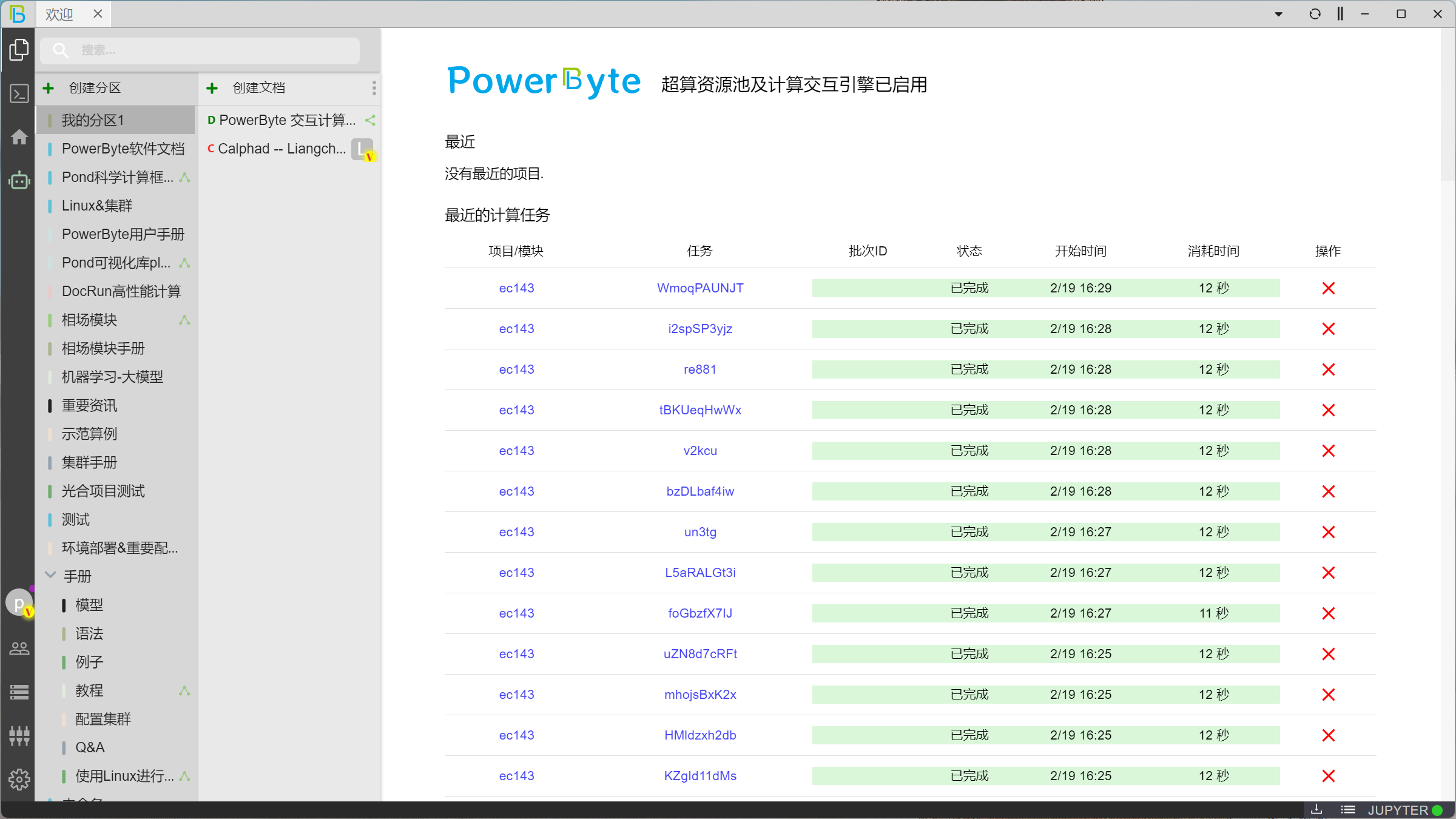Click the vertical scrollbar on the right

1448,103
